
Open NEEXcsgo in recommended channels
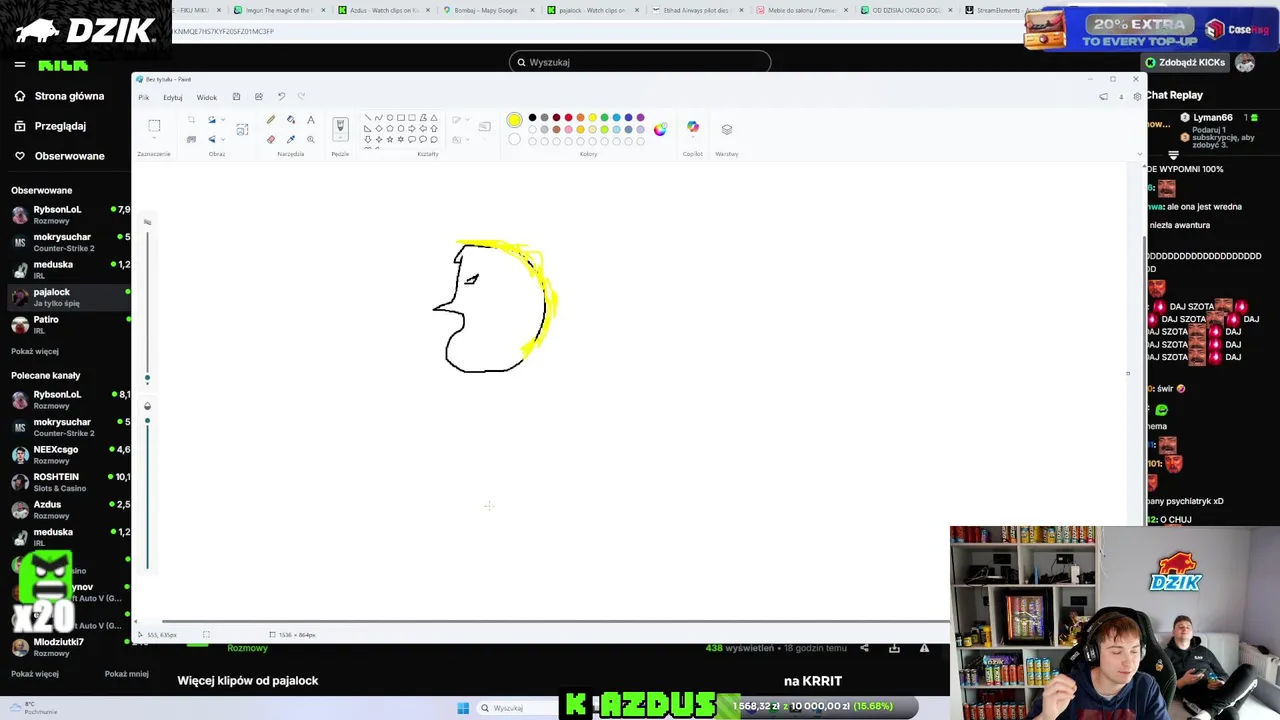coord(68,454)
